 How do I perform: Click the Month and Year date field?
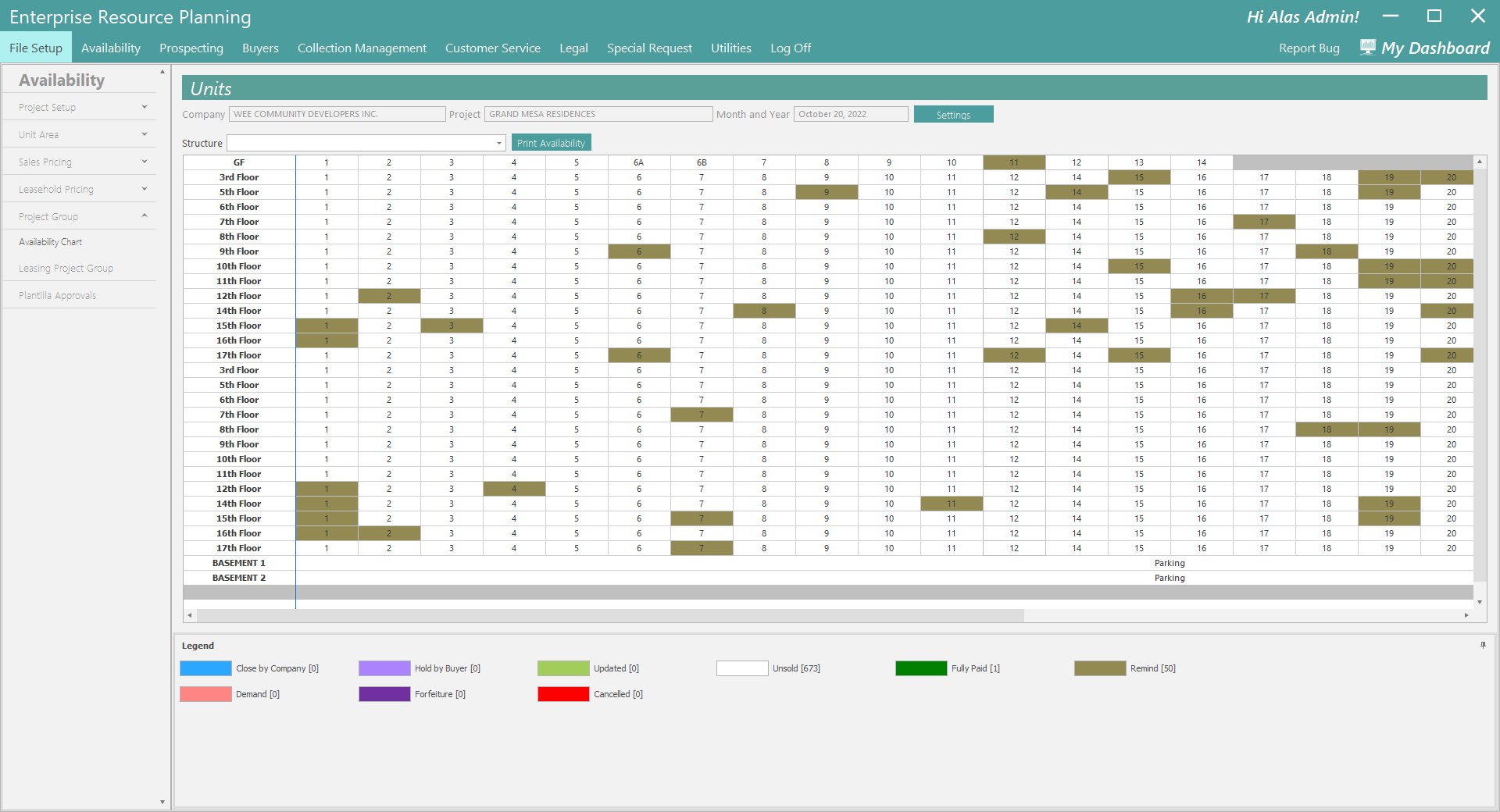[851, 114]
